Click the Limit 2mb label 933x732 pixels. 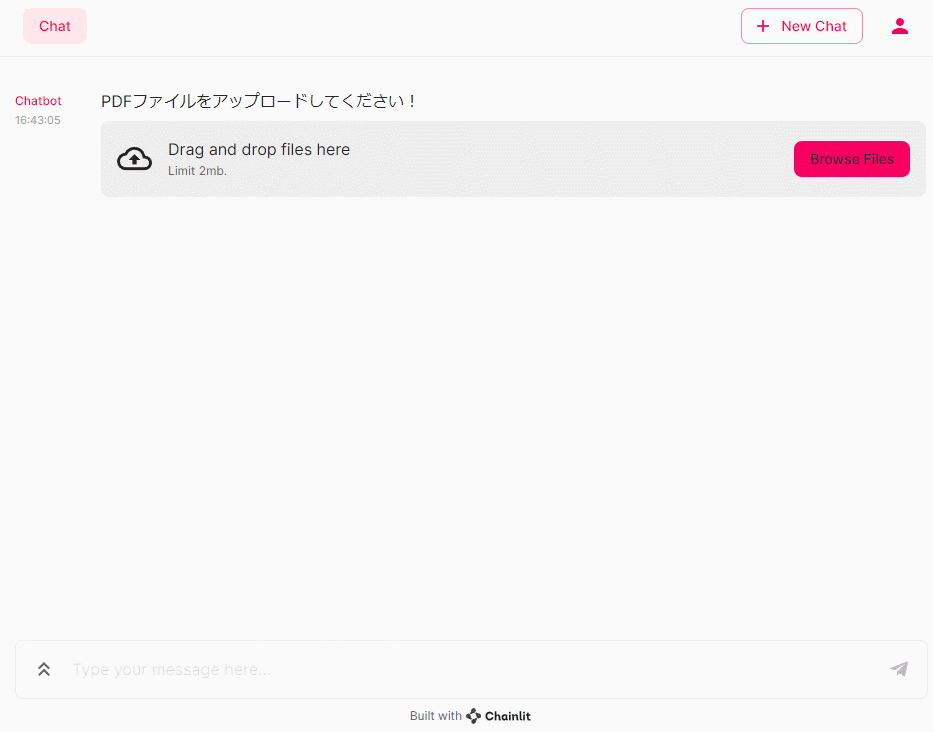(197, 171)
